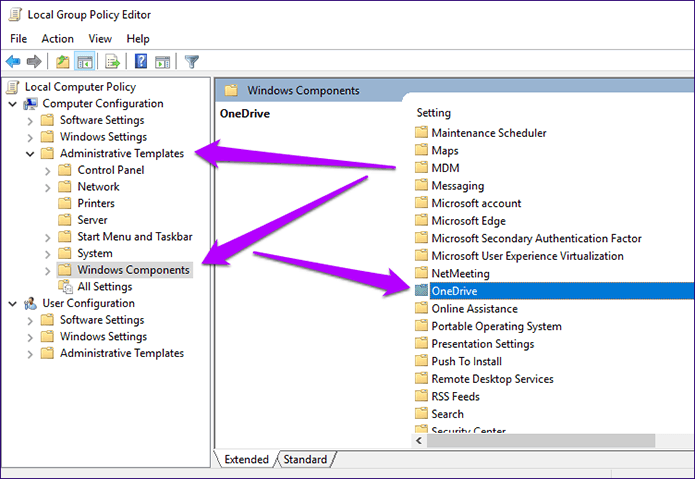695x479 pixels.
Task: Open the File menu
Action: [19, 39]
